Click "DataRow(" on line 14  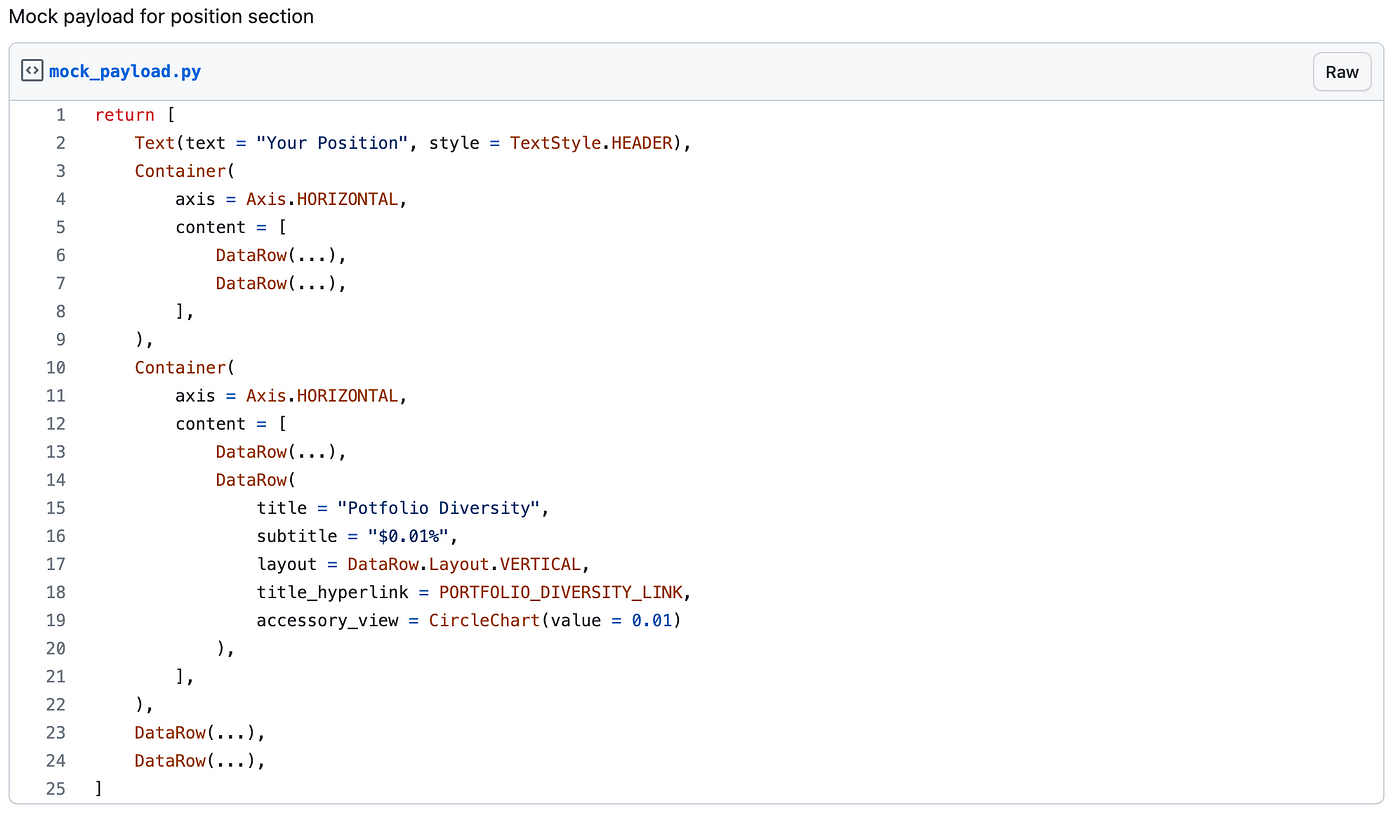[256, 480]
